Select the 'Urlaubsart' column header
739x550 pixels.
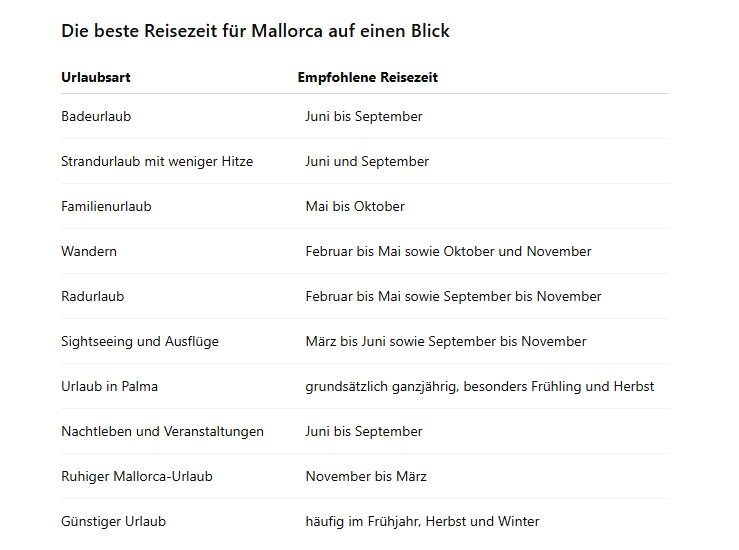[96, 77]
